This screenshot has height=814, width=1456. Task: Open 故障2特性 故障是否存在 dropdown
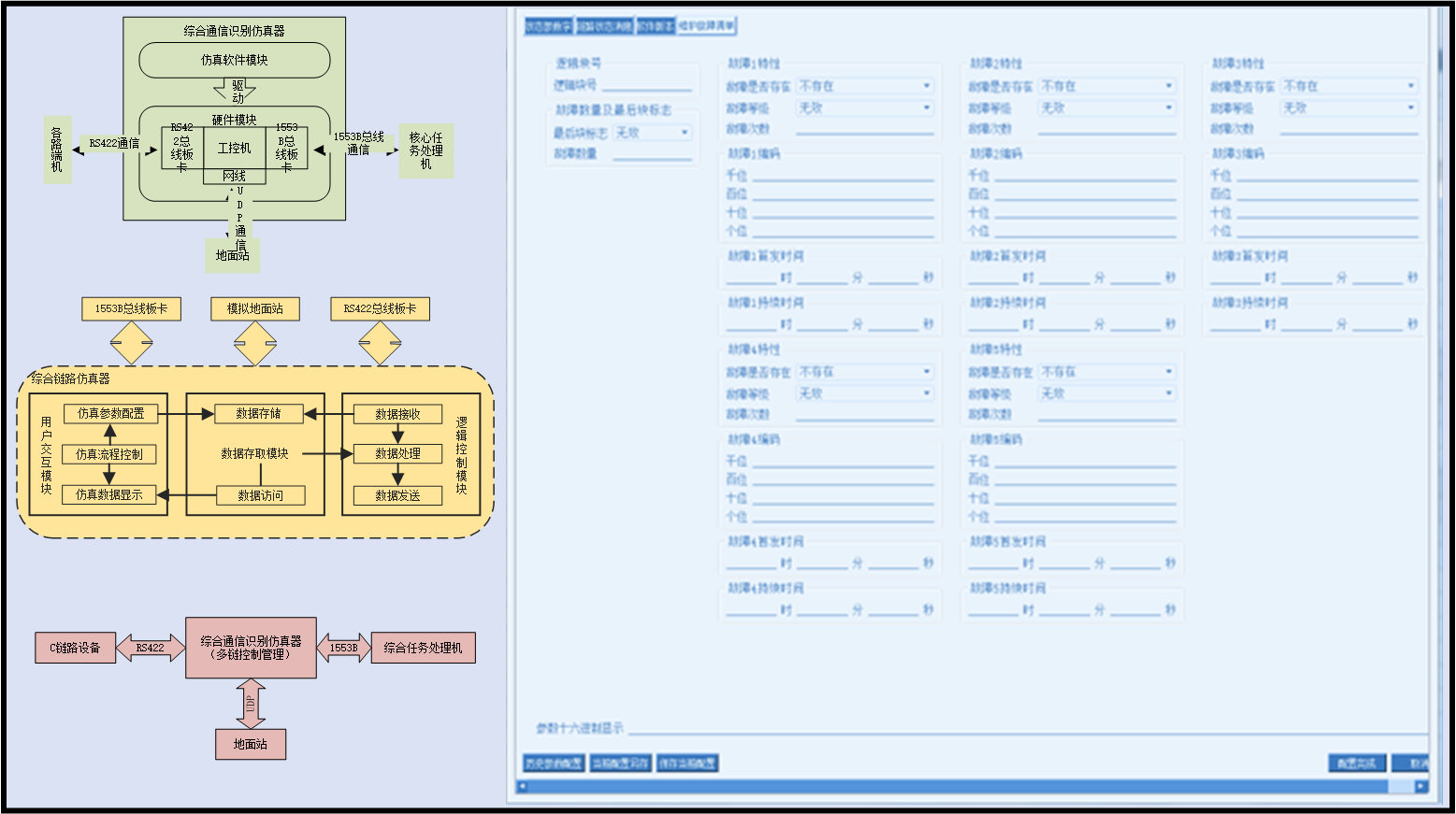1108,86
